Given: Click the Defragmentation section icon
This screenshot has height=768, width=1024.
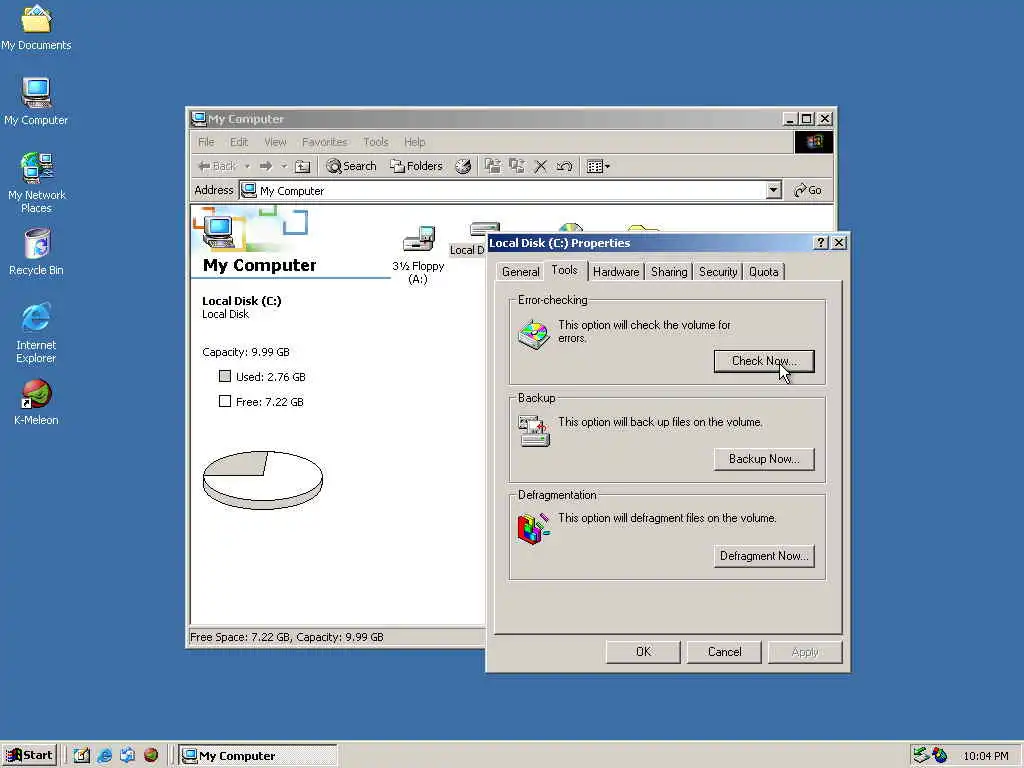Looking at the screenshot, I should coord(534,528).
